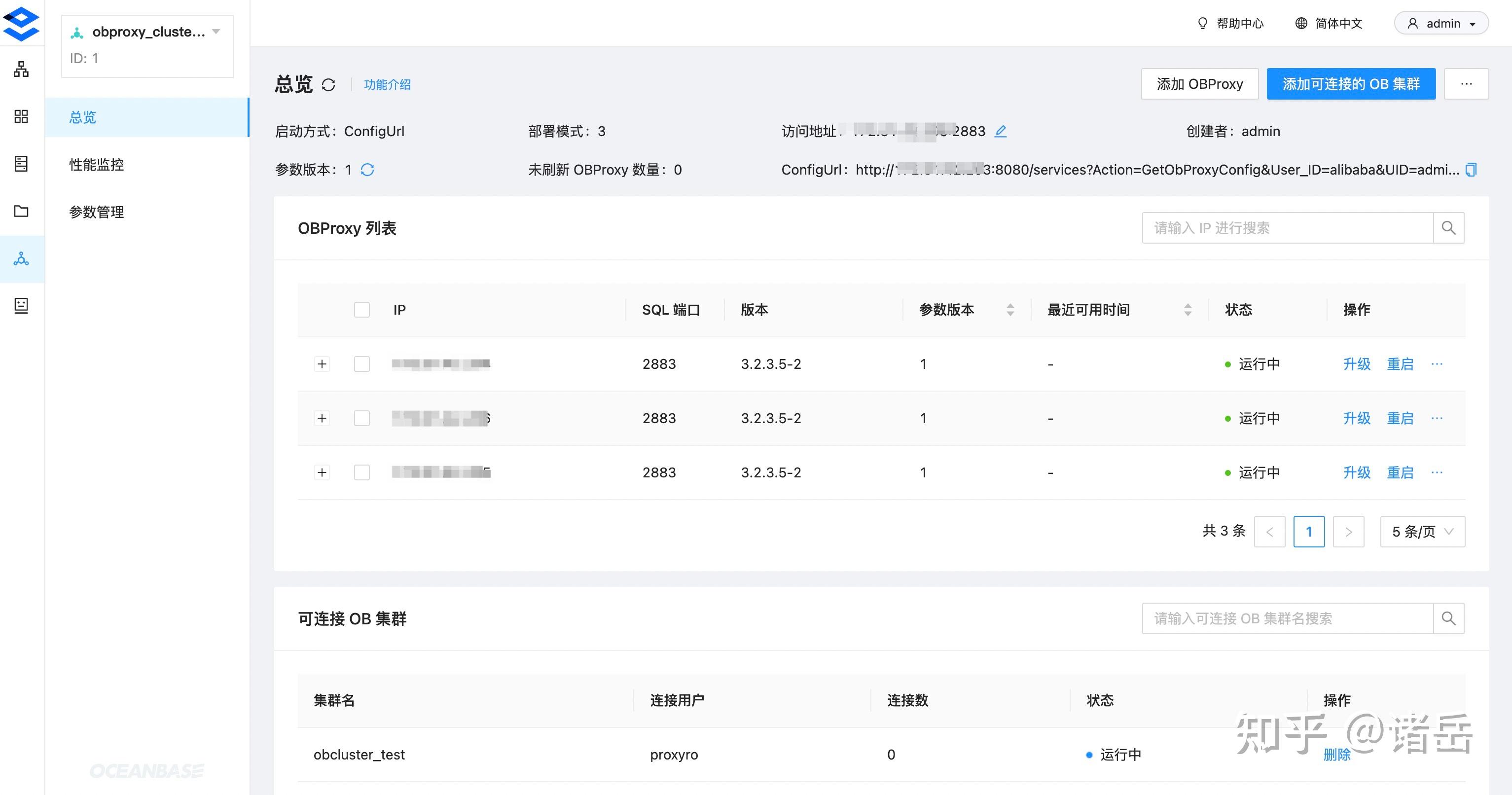Open the bottom system management sidebar icon
The height and width of the screenshot is (795, 1512).
click(21, 305)
